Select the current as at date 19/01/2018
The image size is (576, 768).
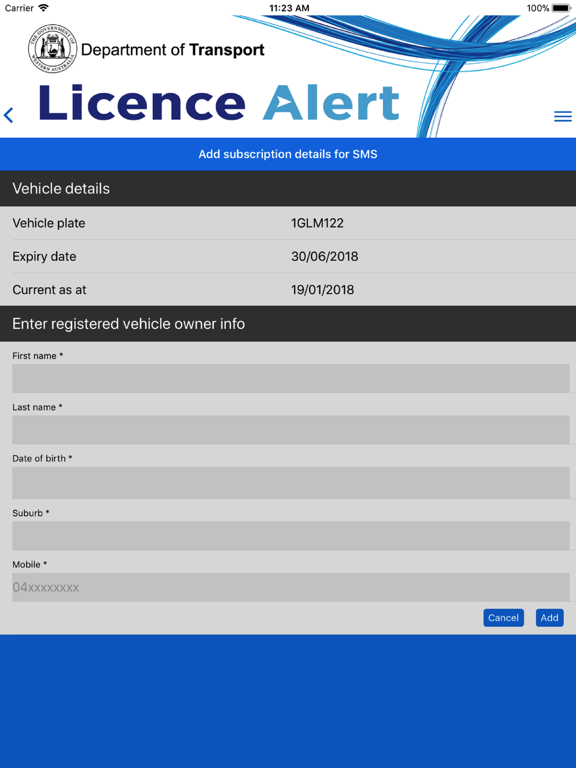tap(322, 289)
